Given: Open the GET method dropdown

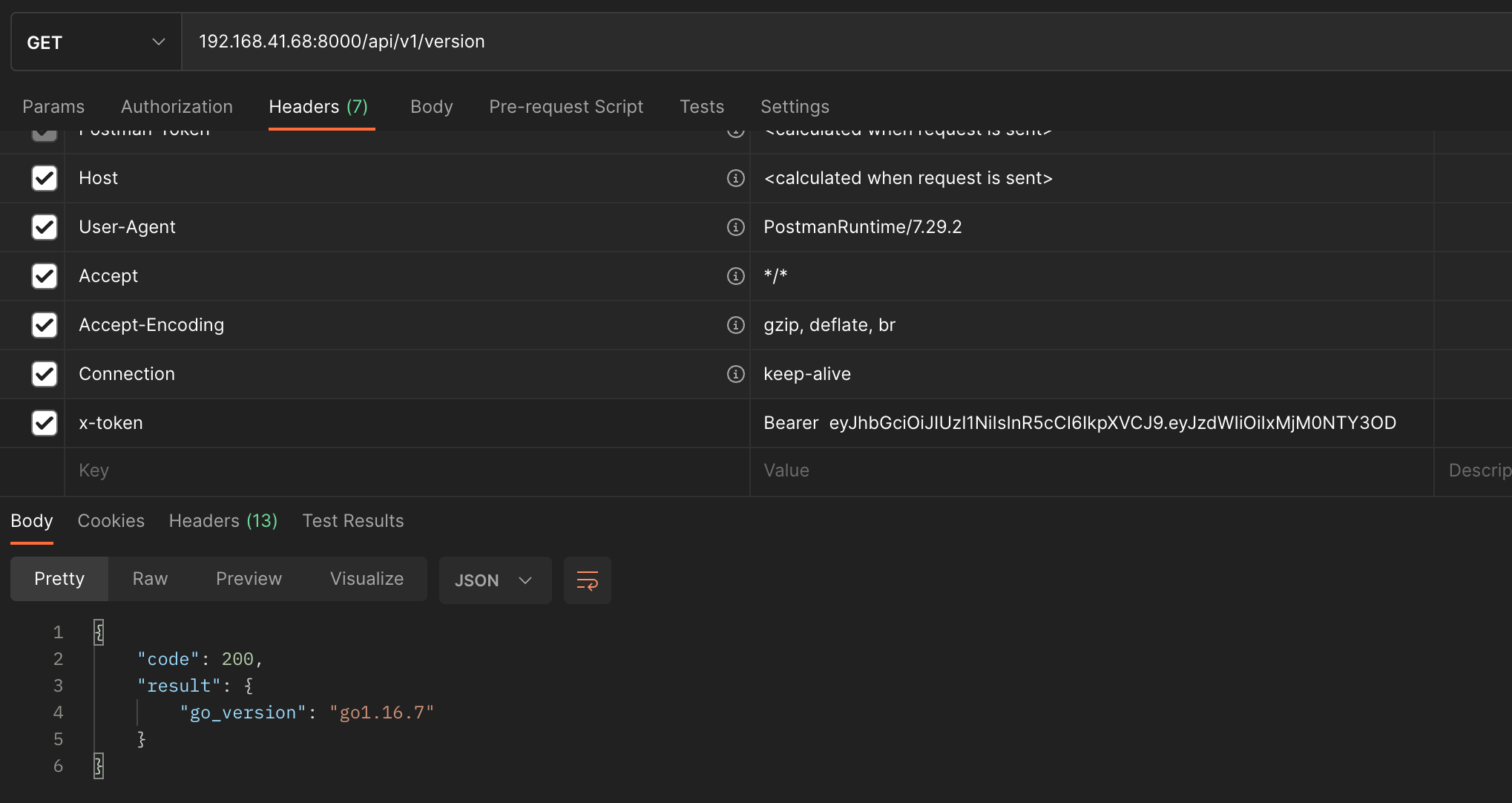Looking at the screenshot, I should coord(96,42).
